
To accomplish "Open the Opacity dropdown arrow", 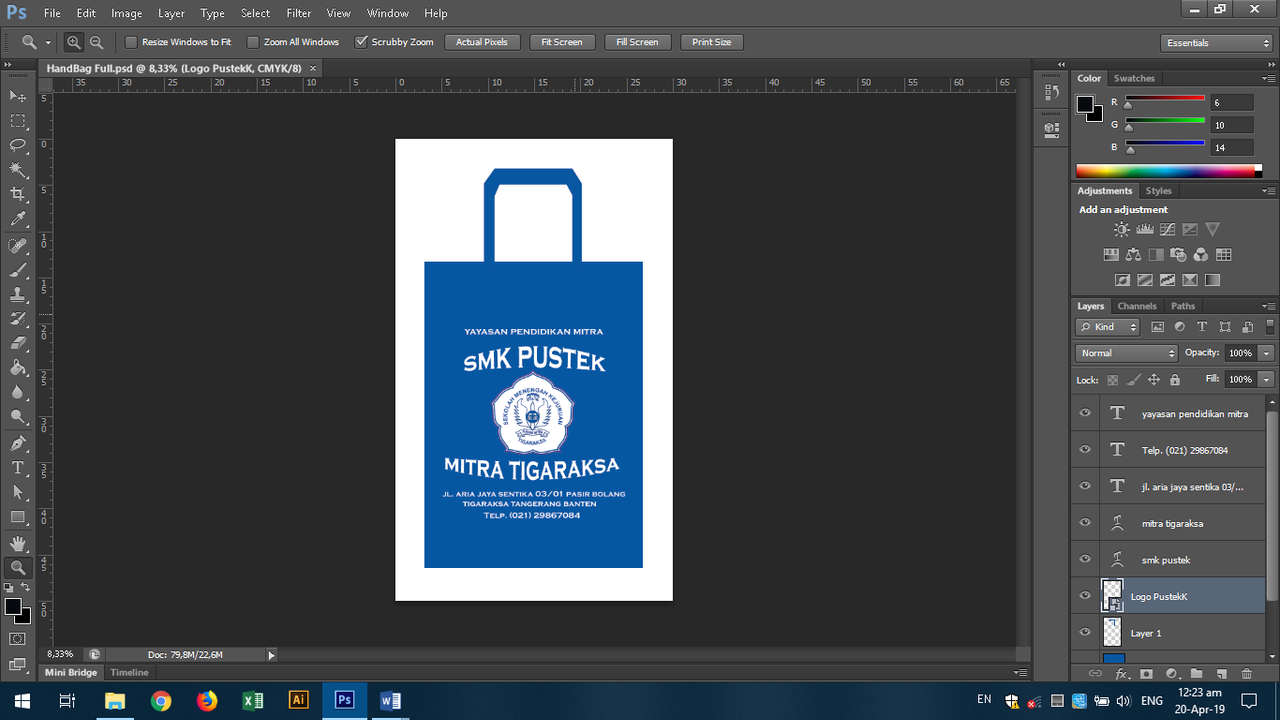I will (x=1267, y=353).
